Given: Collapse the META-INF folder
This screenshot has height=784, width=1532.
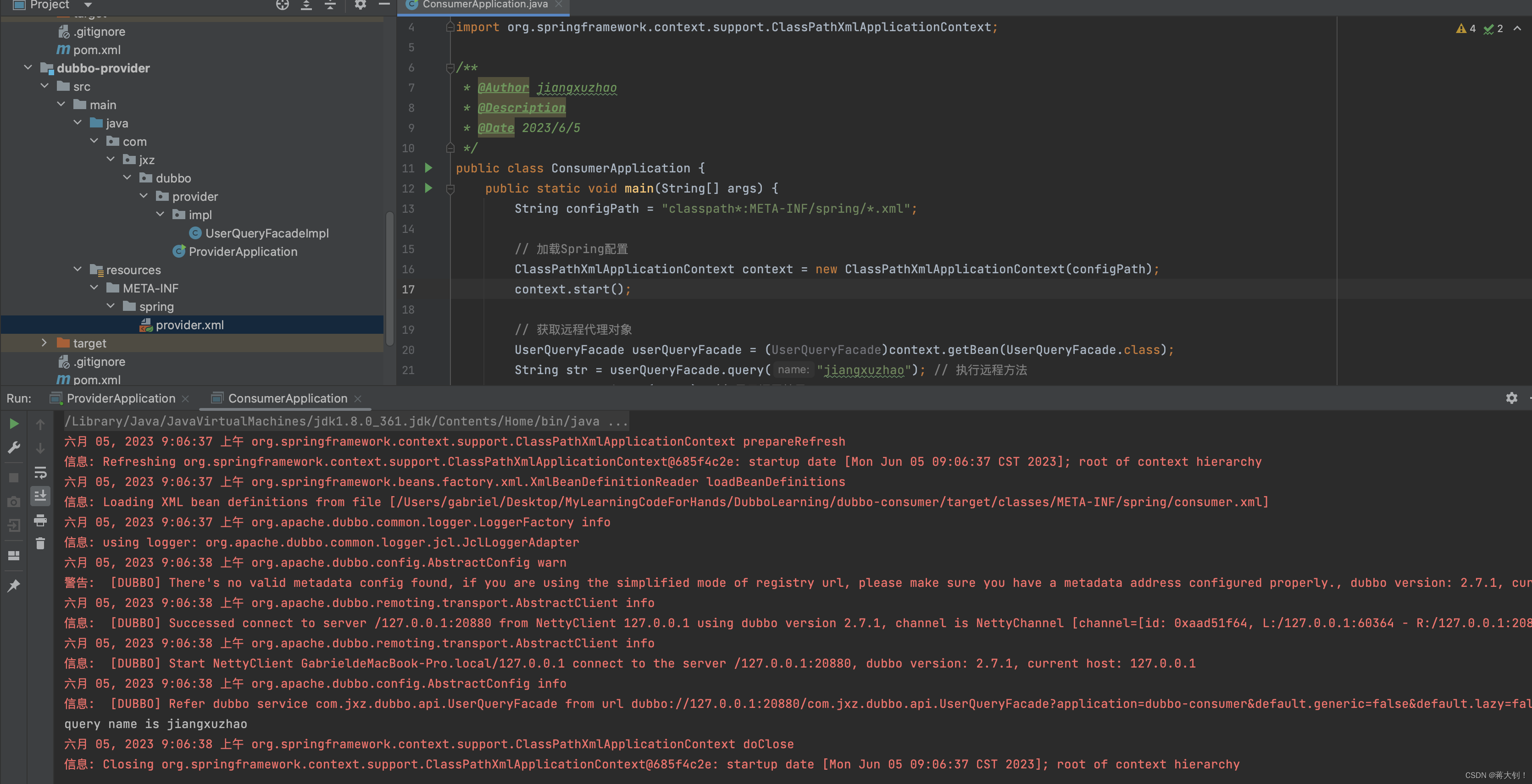Looking at the screenshot, I should click(94, 288).
